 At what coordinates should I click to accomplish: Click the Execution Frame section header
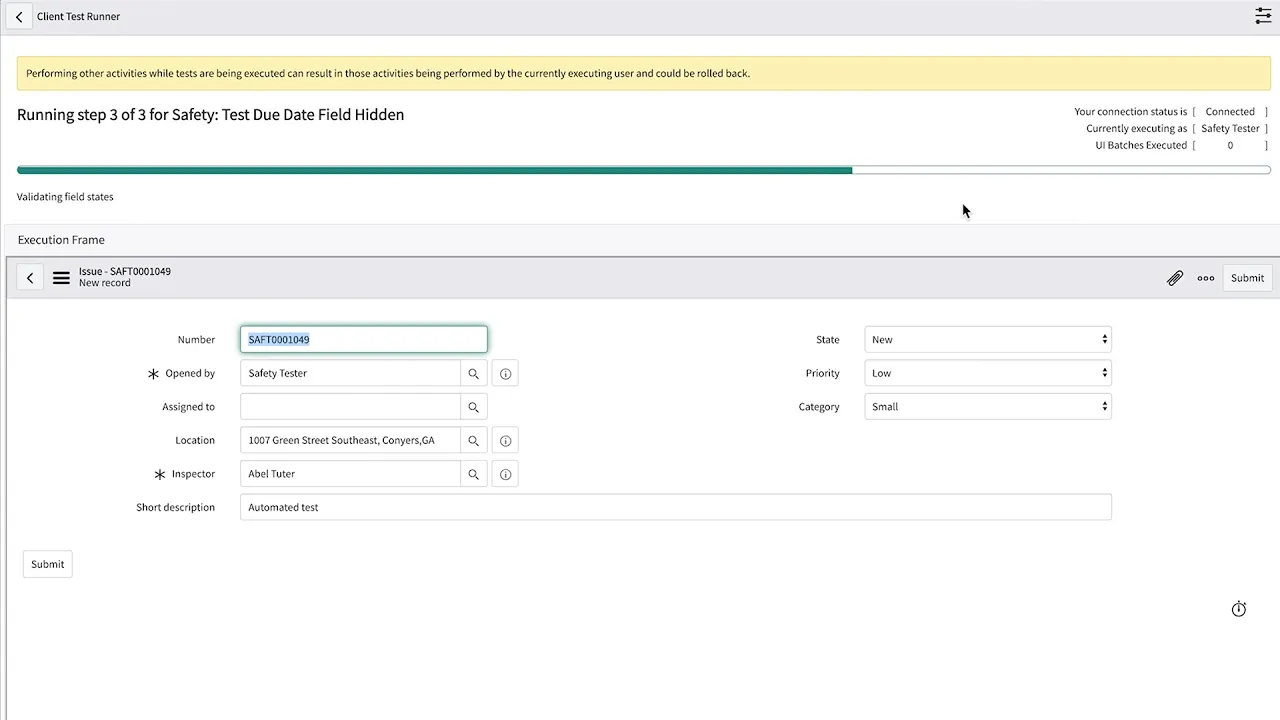[60, 240]
